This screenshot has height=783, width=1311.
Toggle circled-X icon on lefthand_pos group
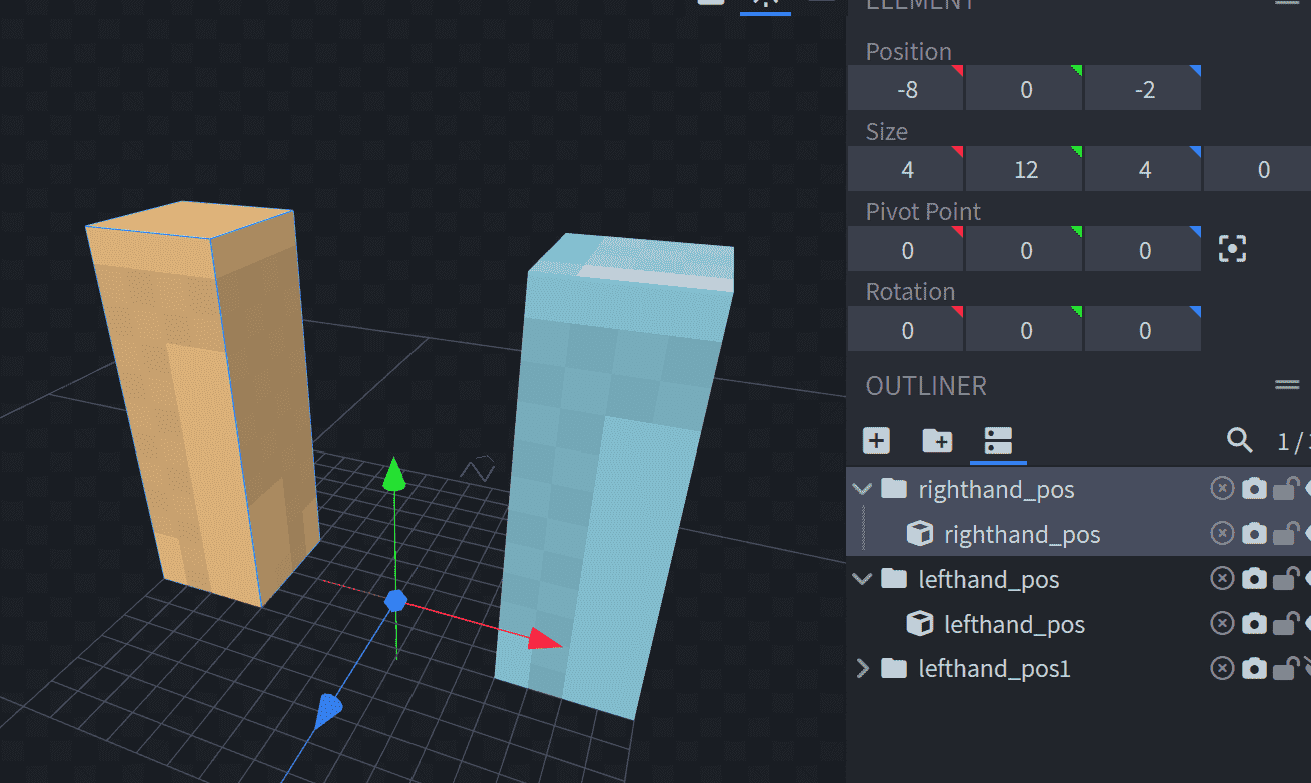click(x=1222, y=578)
